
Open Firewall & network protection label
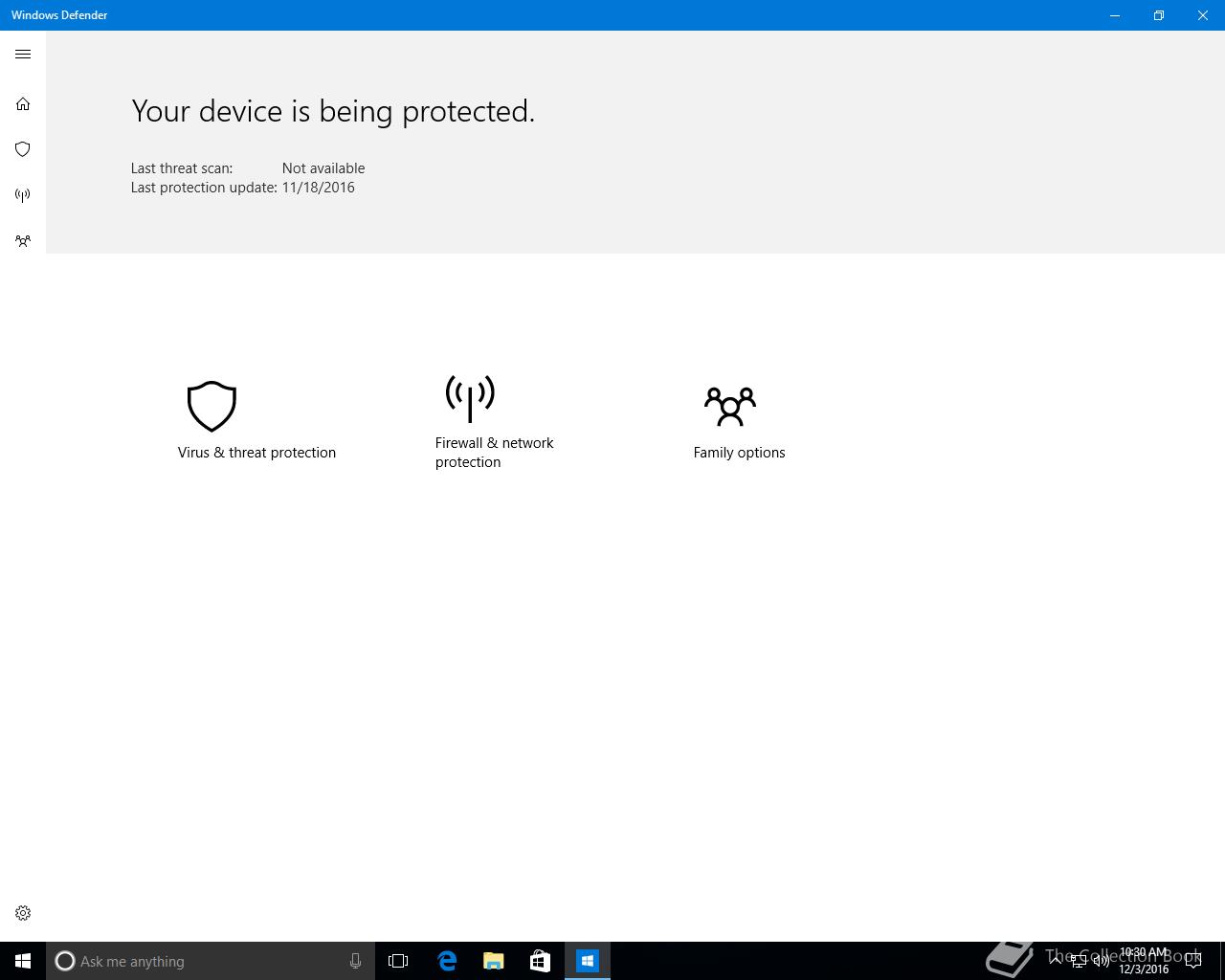pyautogui.click(x=494, y=453)
